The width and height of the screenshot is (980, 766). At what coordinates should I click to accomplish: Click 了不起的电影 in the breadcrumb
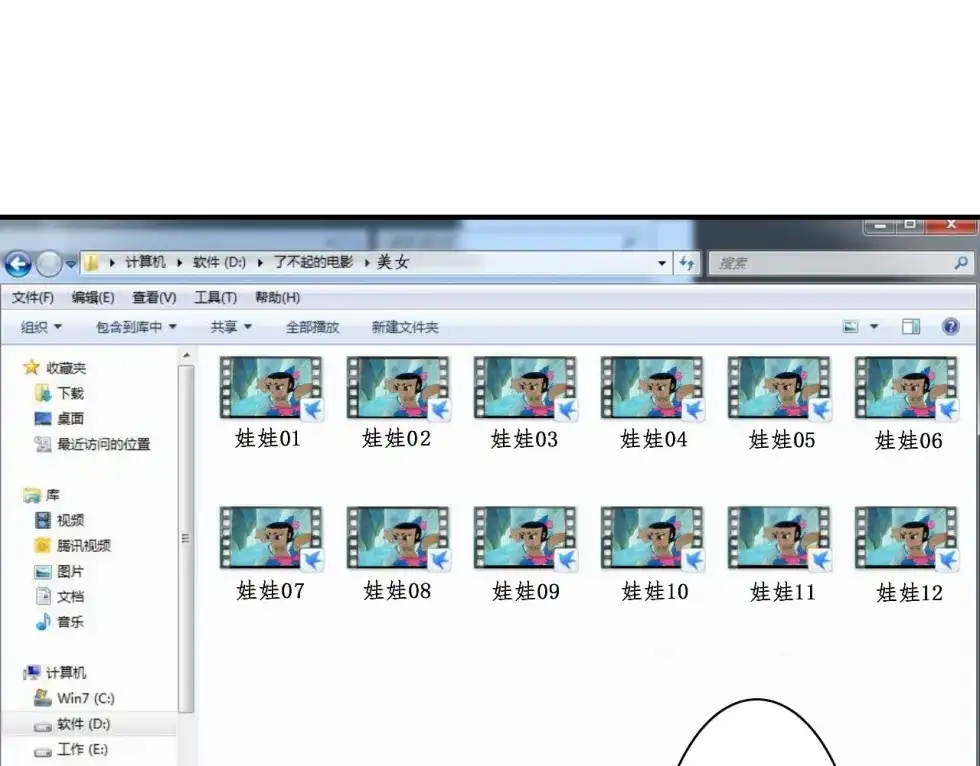[314, 262]
